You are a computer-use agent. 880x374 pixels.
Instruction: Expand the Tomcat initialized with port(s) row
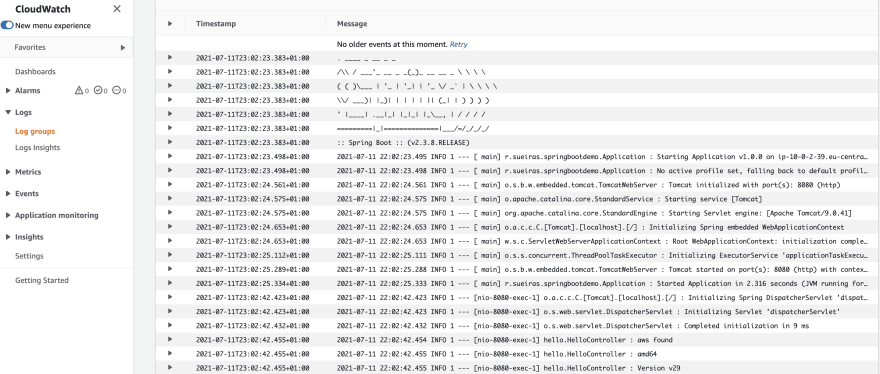pos(169,184)
